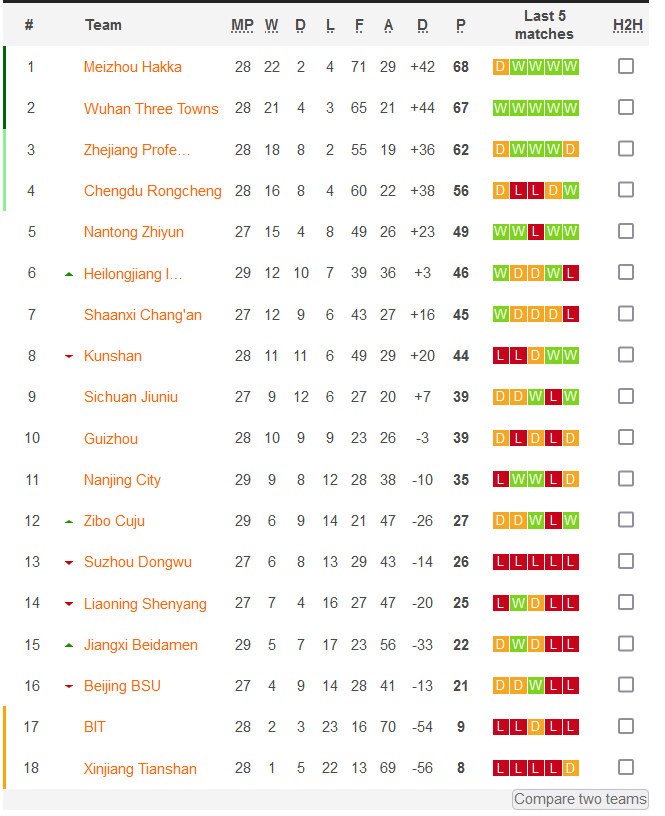
Task: Sort teams by the MP column header
Action: point(242,25)
